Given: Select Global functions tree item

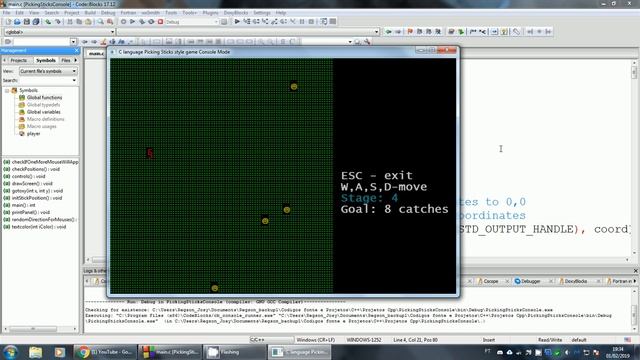Looking at the screenshot, I should [x=44, y=98].
